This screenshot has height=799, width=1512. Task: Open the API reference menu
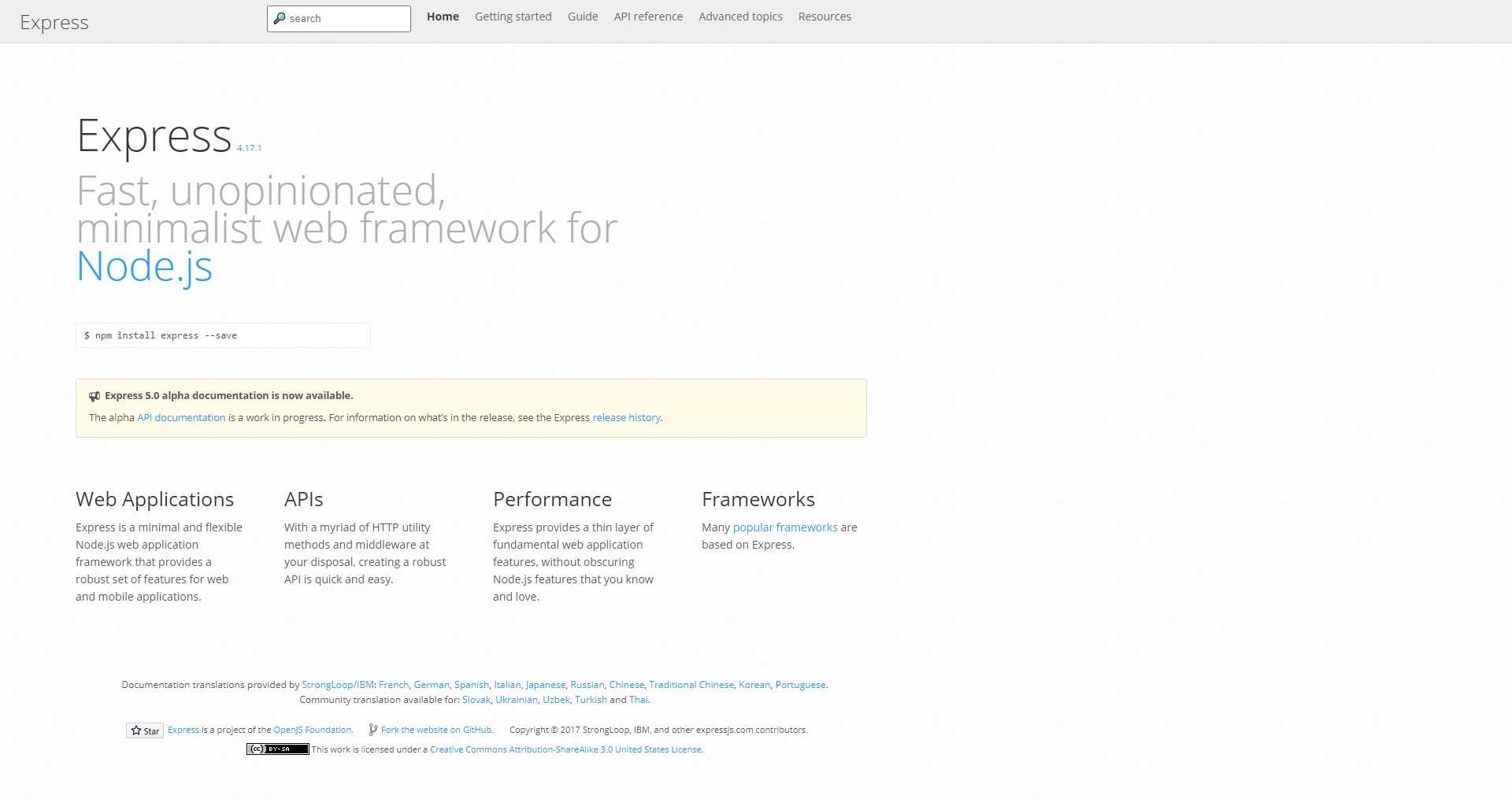(x=648, y=17)
